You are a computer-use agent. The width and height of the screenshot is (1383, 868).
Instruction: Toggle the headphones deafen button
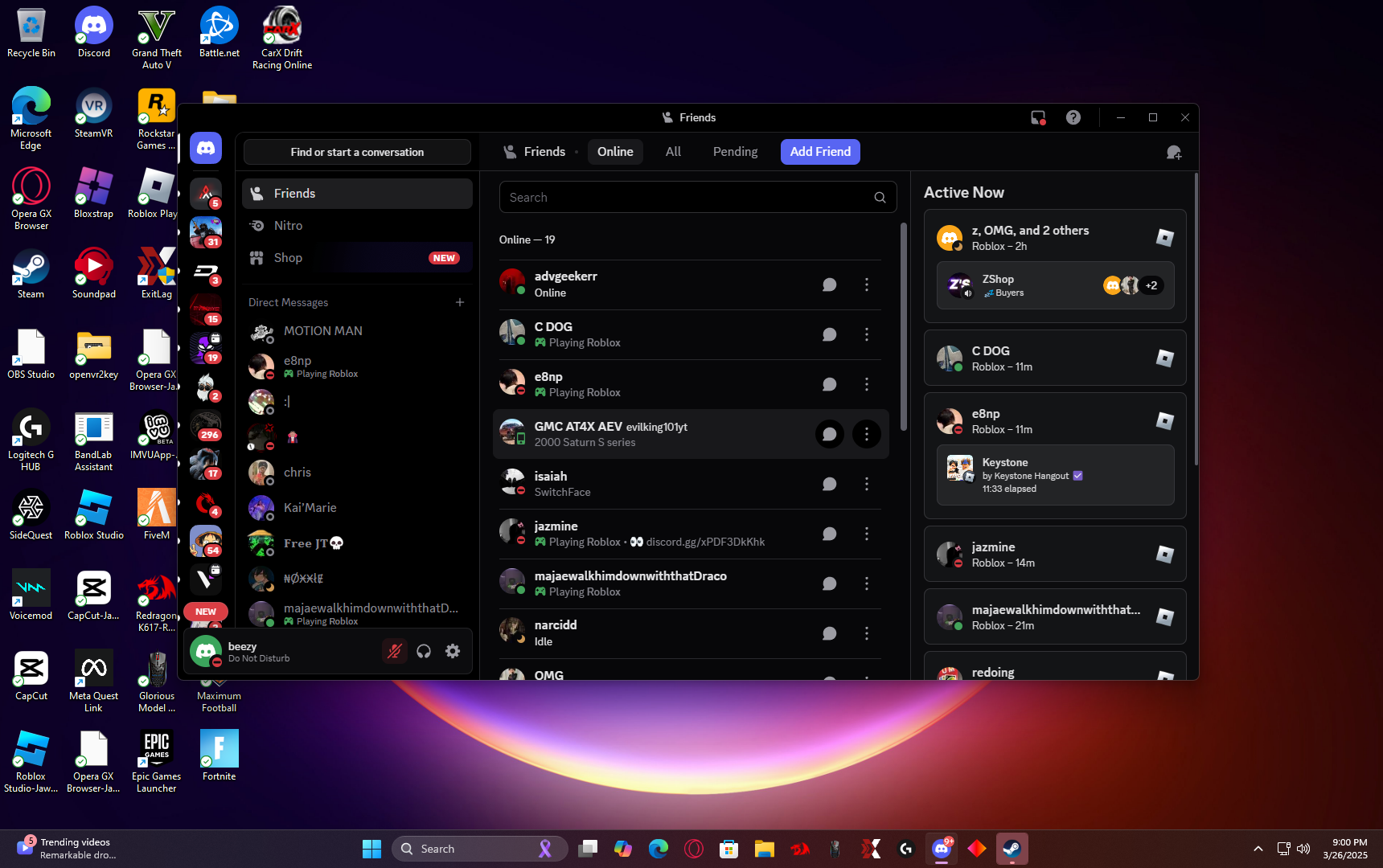424,651
